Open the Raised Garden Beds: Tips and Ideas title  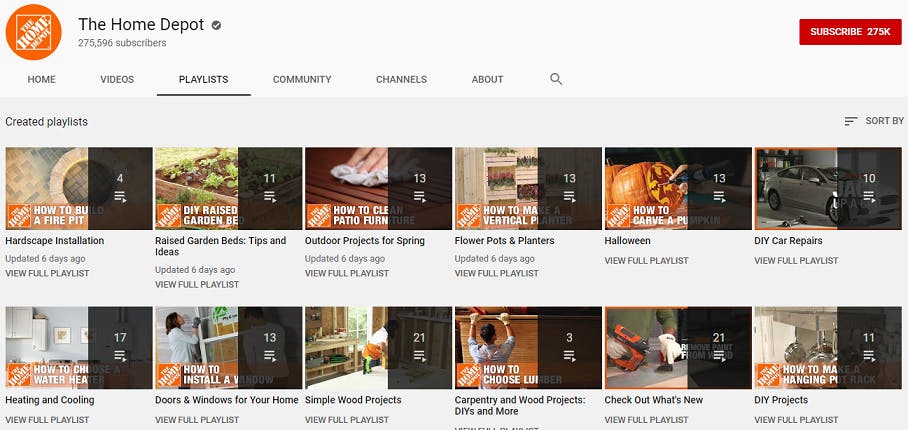point(221,247)
